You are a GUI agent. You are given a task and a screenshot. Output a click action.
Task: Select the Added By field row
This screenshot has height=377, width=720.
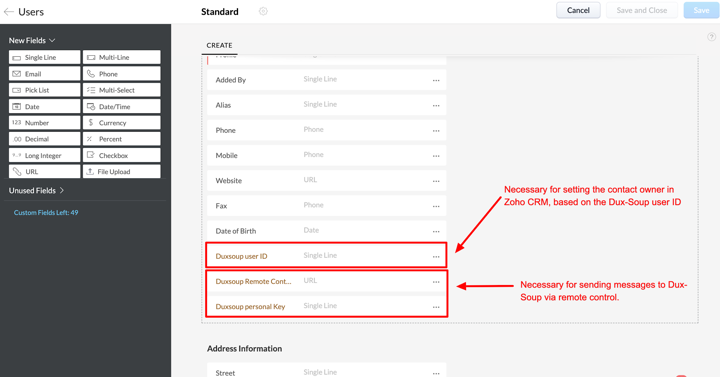pyautogui.click(x=326, y=80)
